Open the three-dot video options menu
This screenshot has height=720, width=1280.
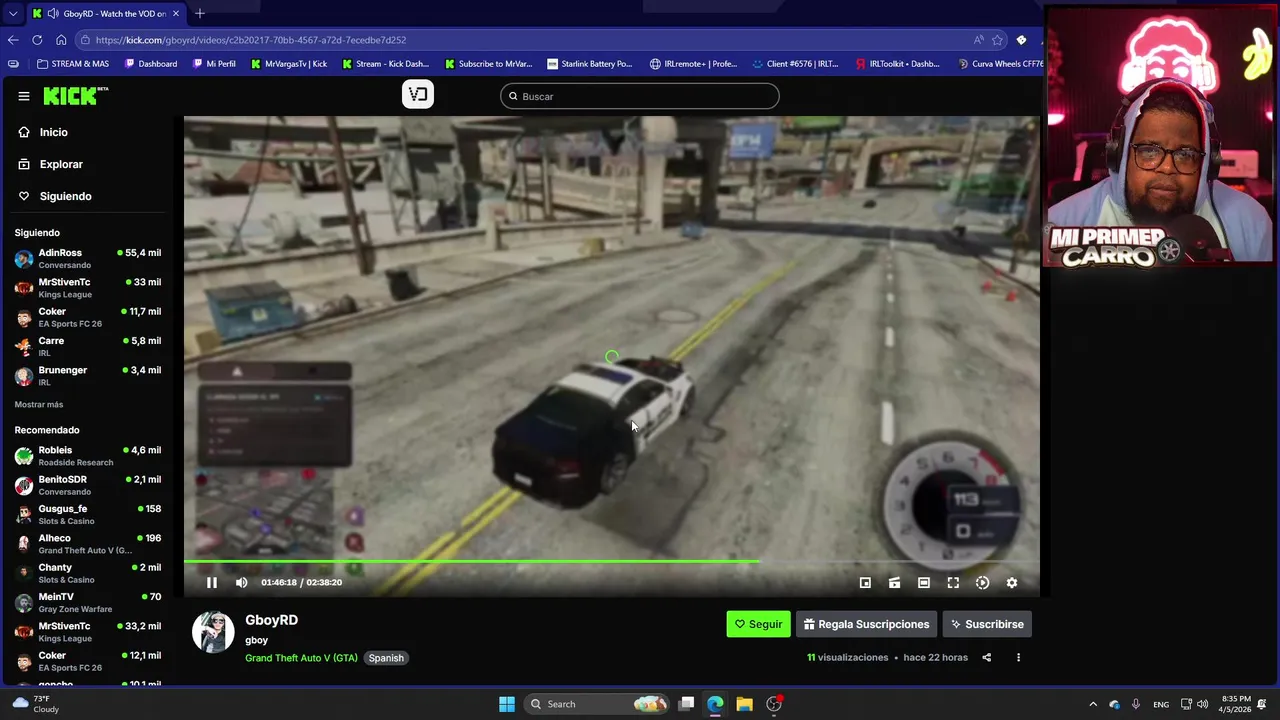1018,658
